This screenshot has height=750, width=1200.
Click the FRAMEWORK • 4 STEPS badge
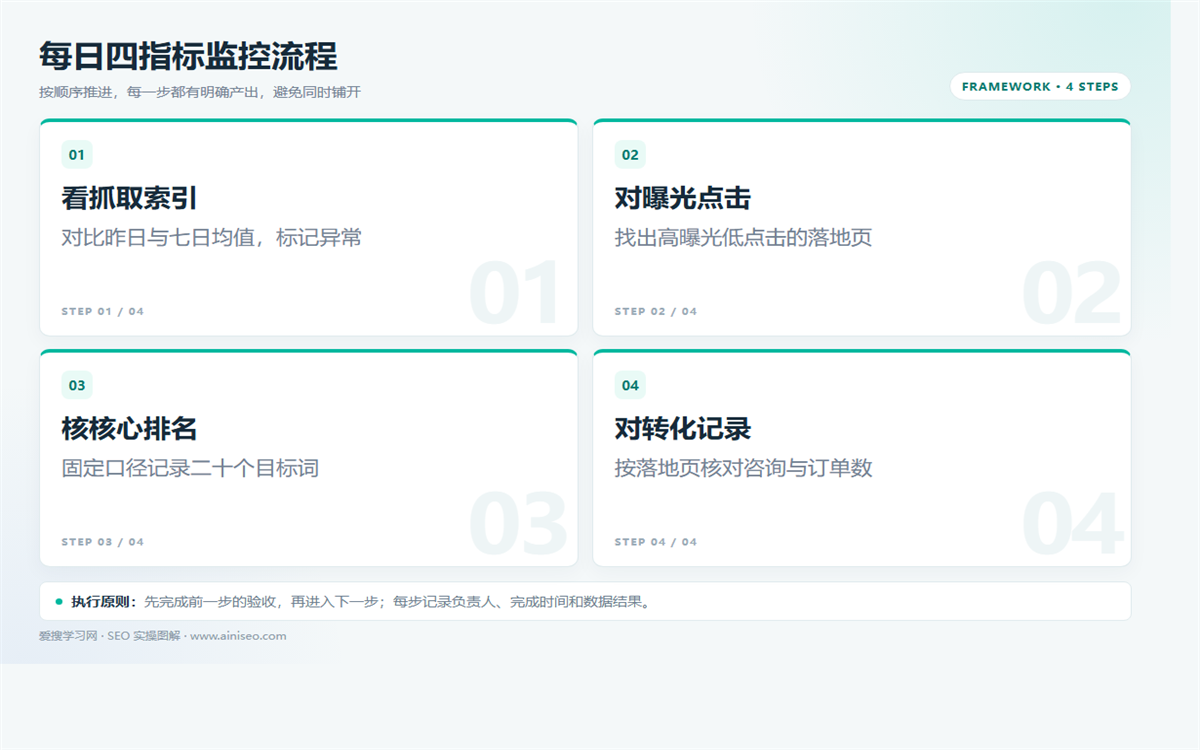coord(1040,87)
